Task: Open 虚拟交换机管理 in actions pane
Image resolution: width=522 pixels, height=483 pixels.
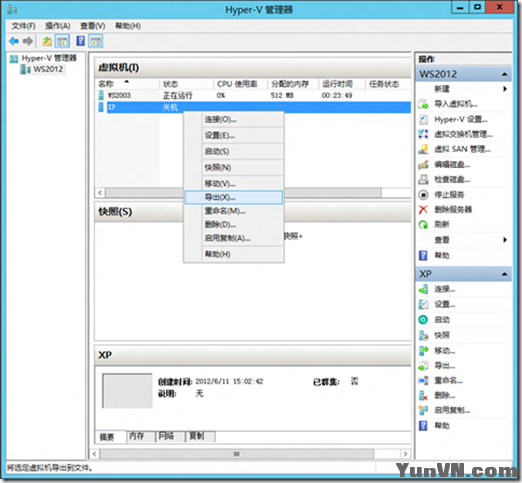Action: click(463, 134)
